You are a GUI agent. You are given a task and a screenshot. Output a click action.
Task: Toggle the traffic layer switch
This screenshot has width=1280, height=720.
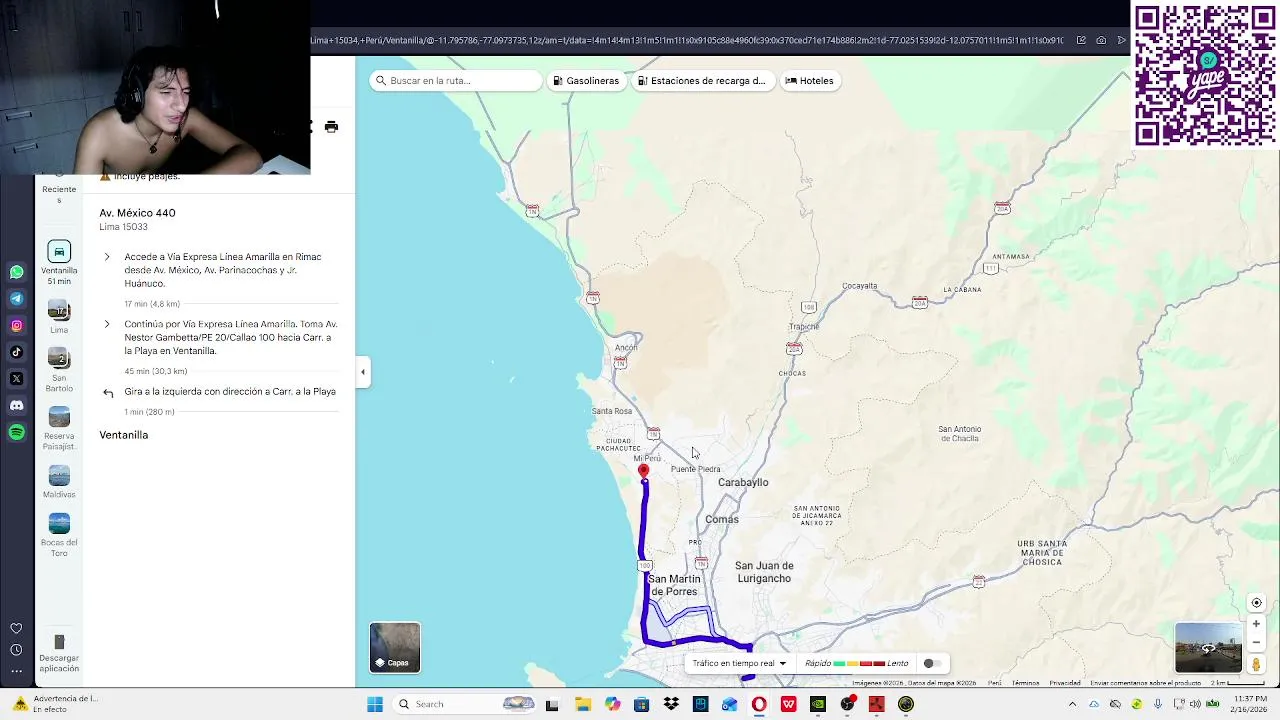(x=931, y=663)
